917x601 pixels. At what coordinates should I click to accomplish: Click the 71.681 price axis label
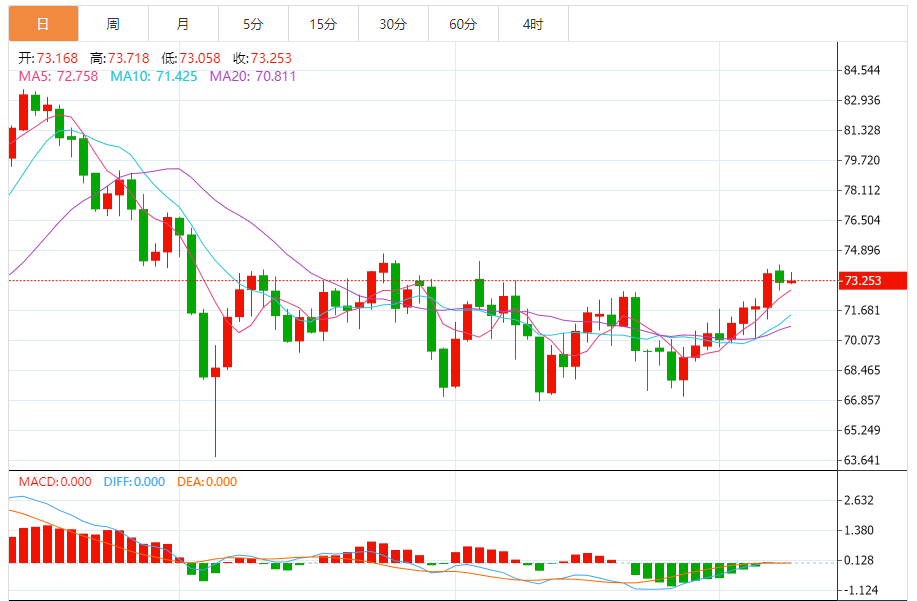(x=862, y=310)
